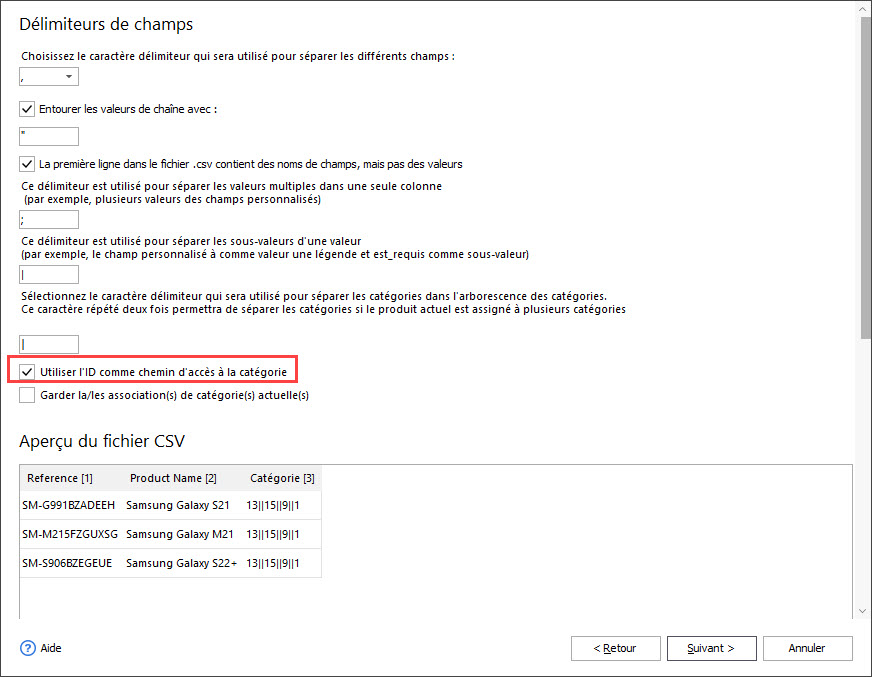Click the string quote character input field
Screen dimensions: 872x677
[49, 136]
